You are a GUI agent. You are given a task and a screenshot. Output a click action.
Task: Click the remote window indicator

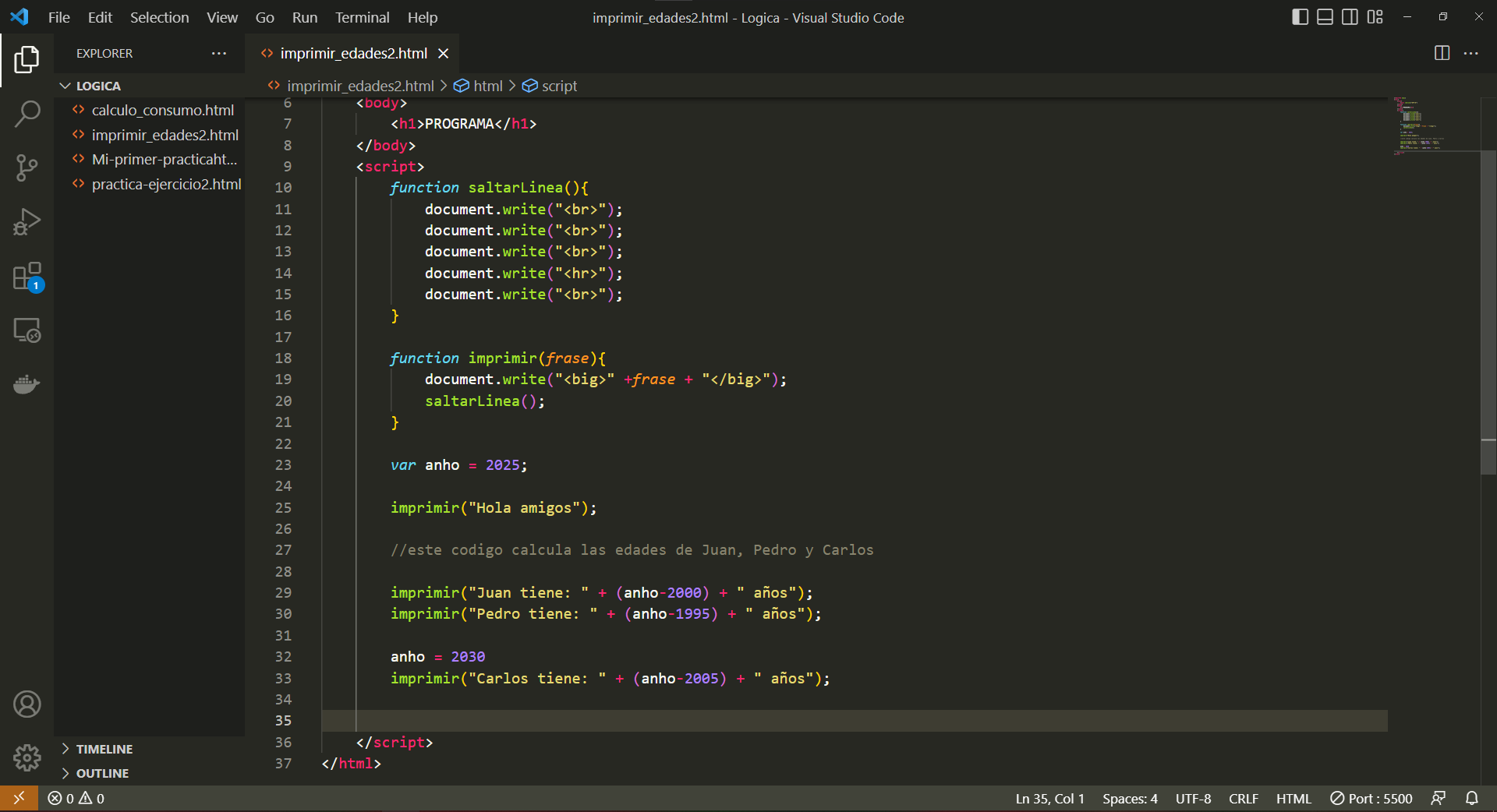coord(19,798)
